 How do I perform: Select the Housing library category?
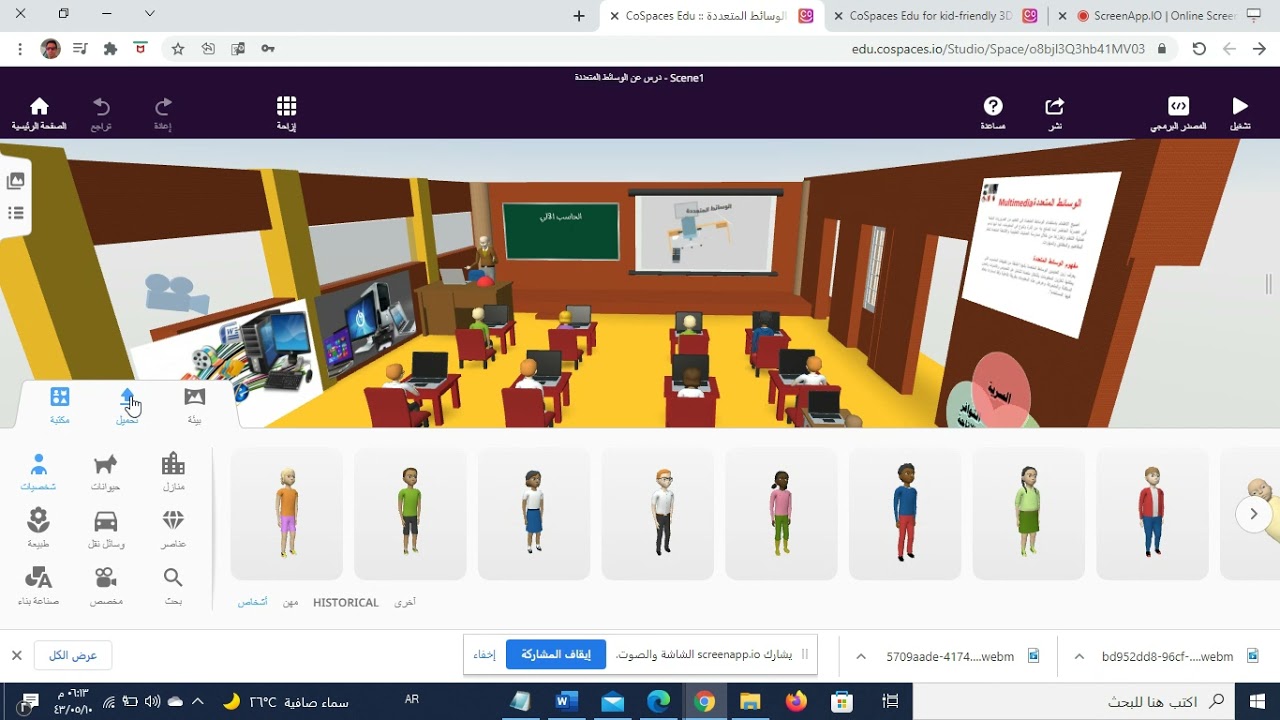pos(173,472)
